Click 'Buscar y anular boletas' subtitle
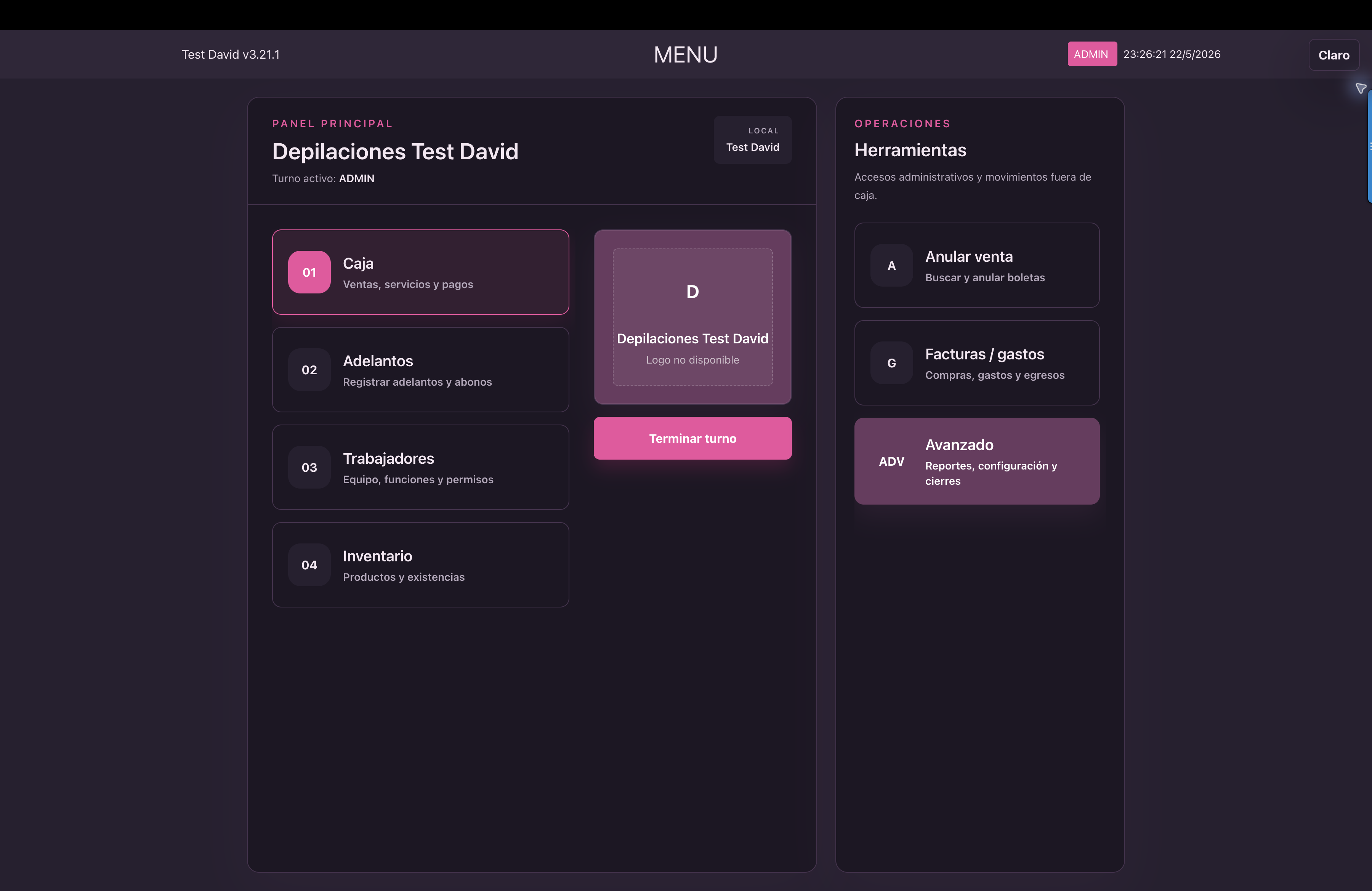Image resolution: width=1372 pixels, height=891 pixels. [x=985, y=277]
